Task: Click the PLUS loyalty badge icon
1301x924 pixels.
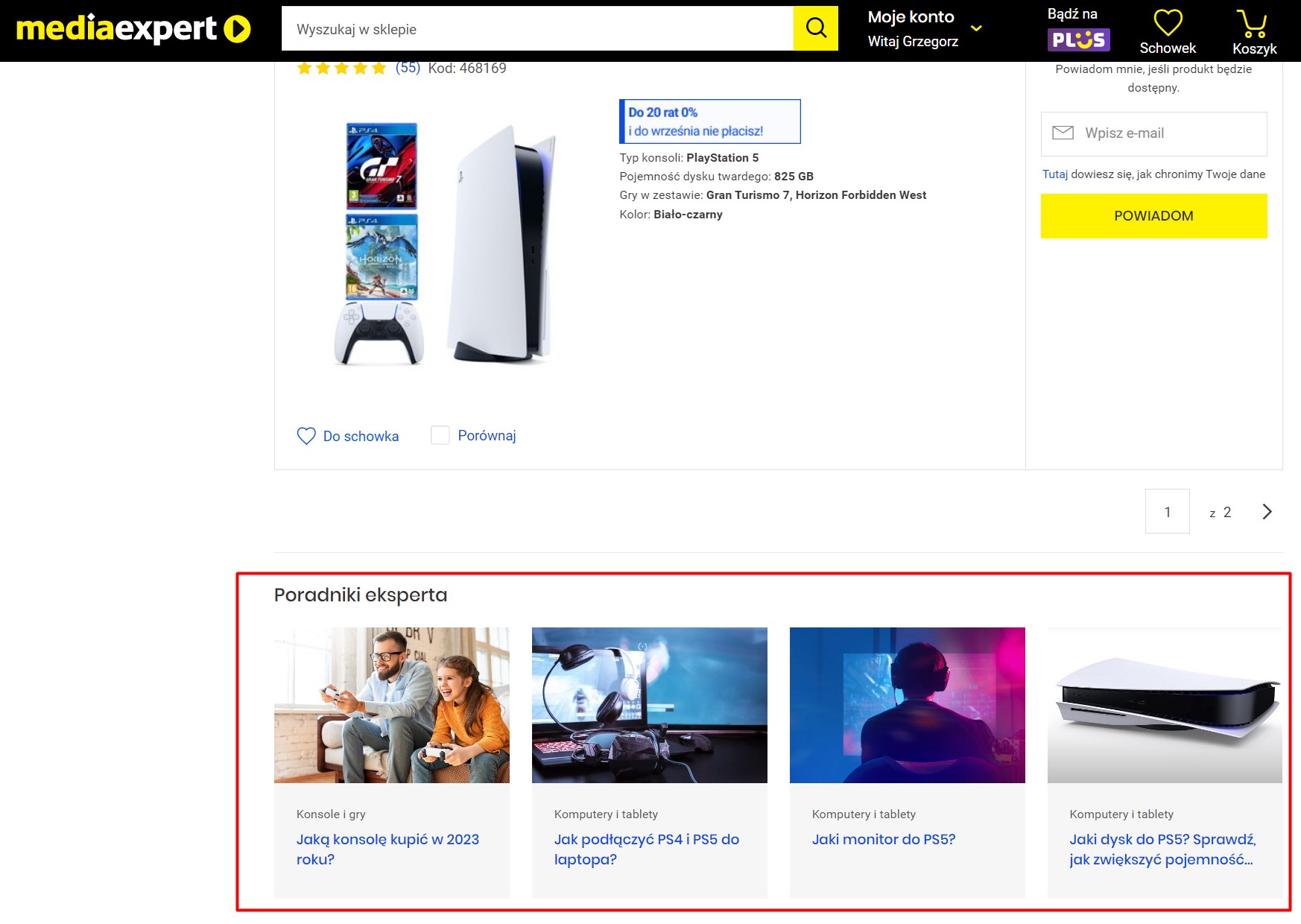Action: [1078, 39]
